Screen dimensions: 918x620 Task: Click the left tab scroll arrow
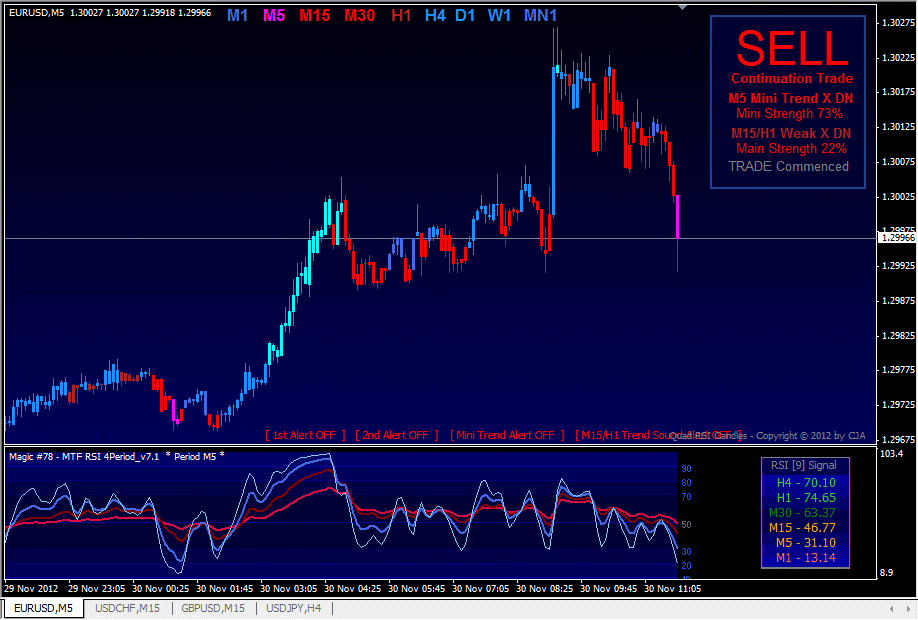coord(891,609)
